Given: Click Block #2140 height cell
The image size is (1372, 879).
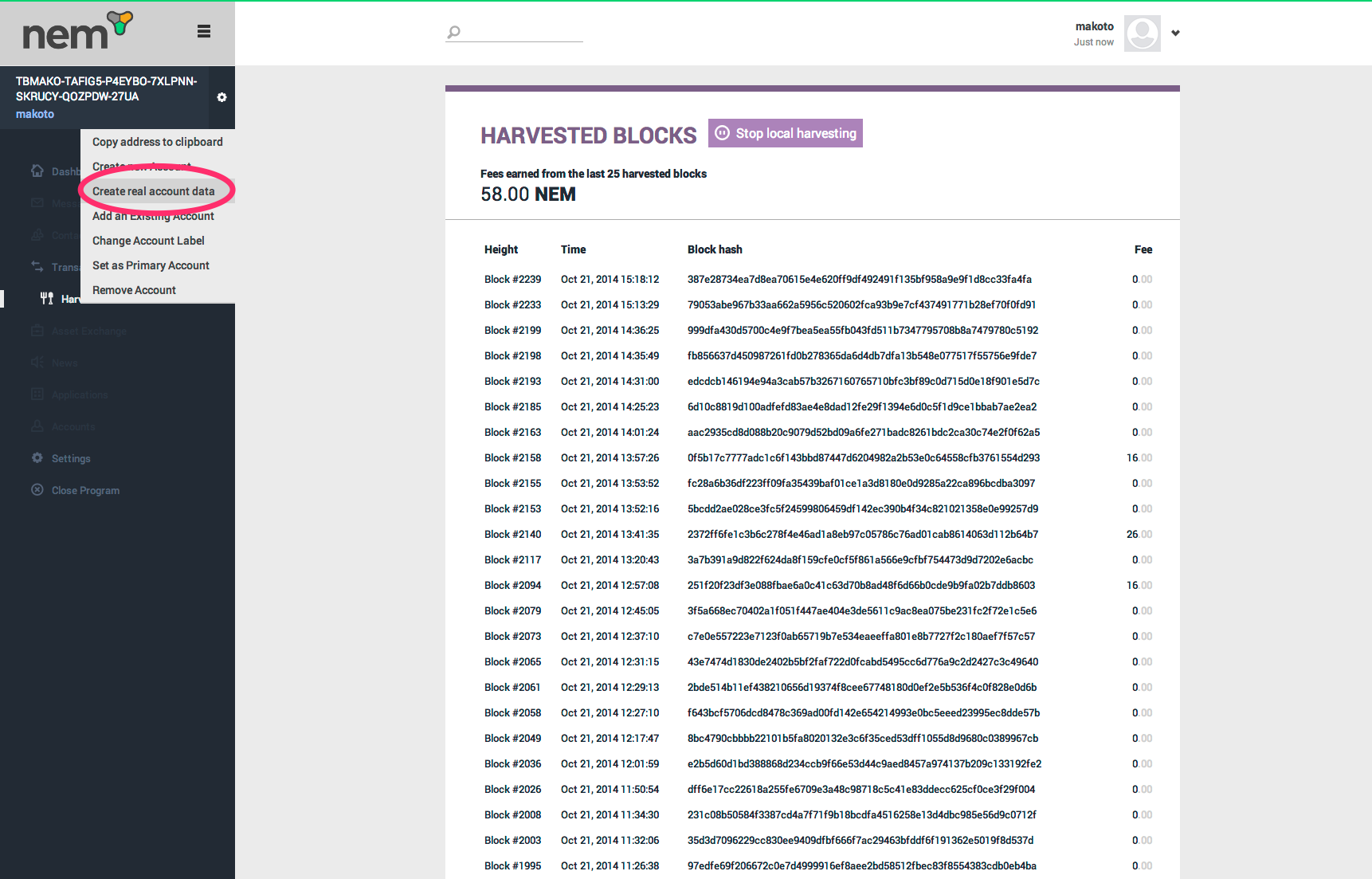Looking at the screenshot, I should point(512,534).
